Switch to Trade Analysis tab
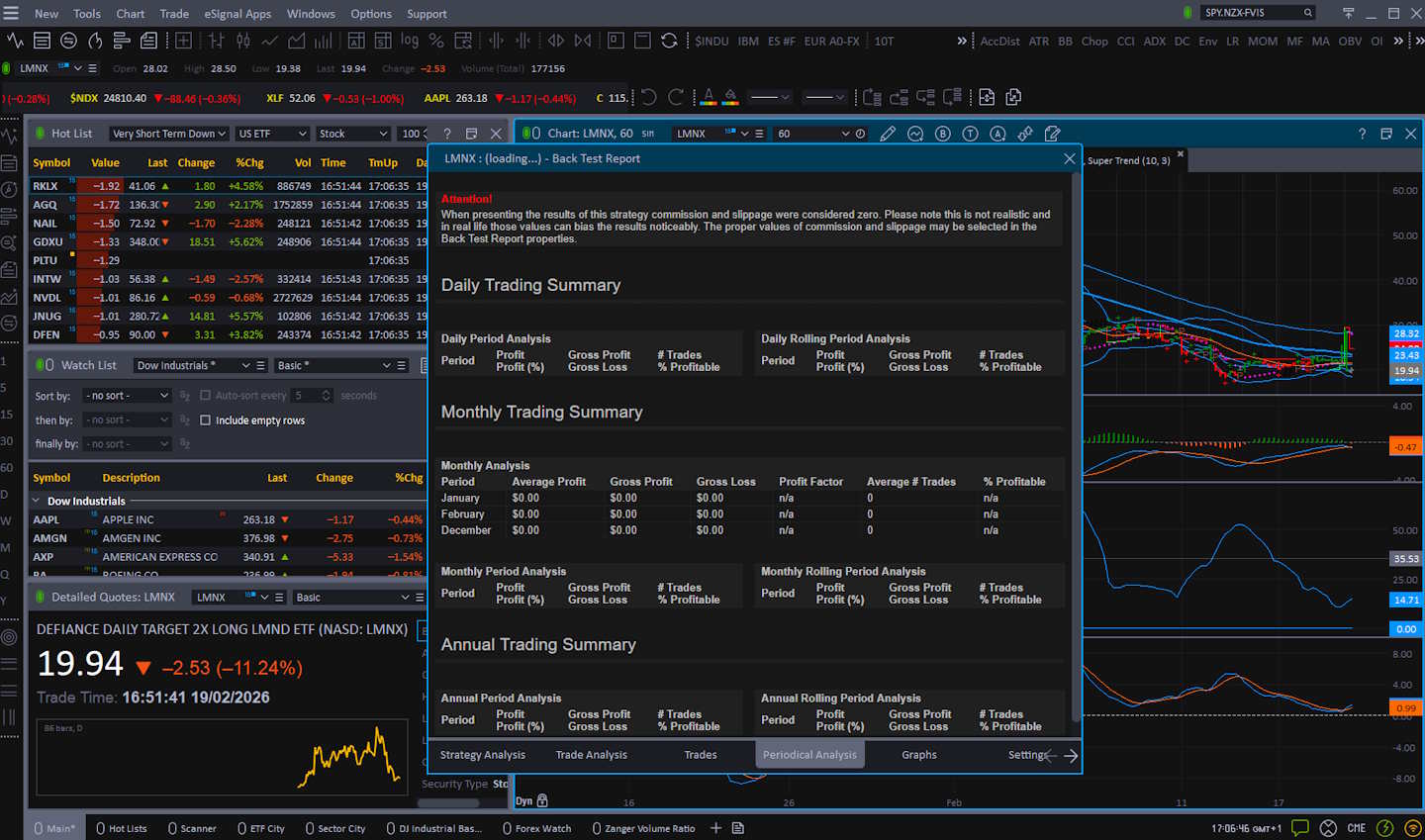 coord(592,755)
